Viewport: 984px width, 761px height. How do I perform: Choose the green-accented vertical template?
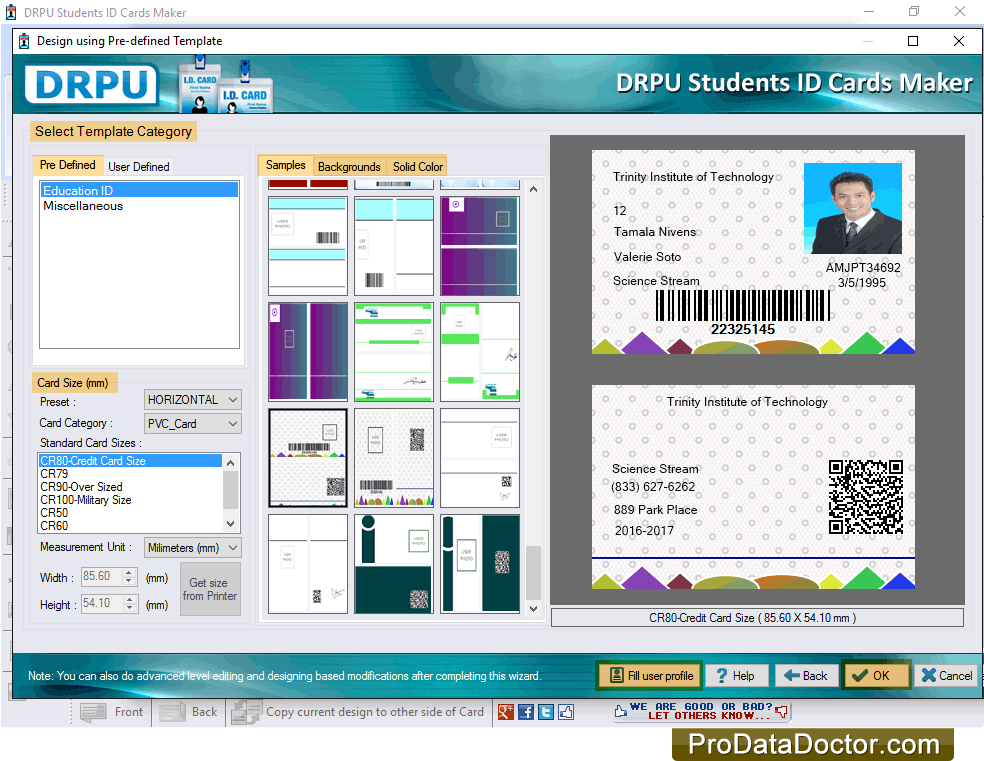pyautogui.click(x=479, y=352)
